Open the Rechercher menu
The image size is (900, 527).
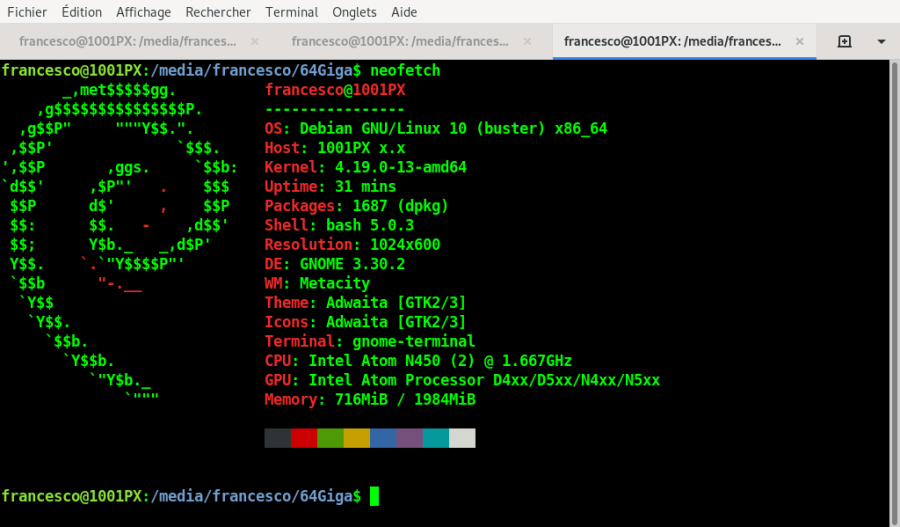click(x=218, y=12)
